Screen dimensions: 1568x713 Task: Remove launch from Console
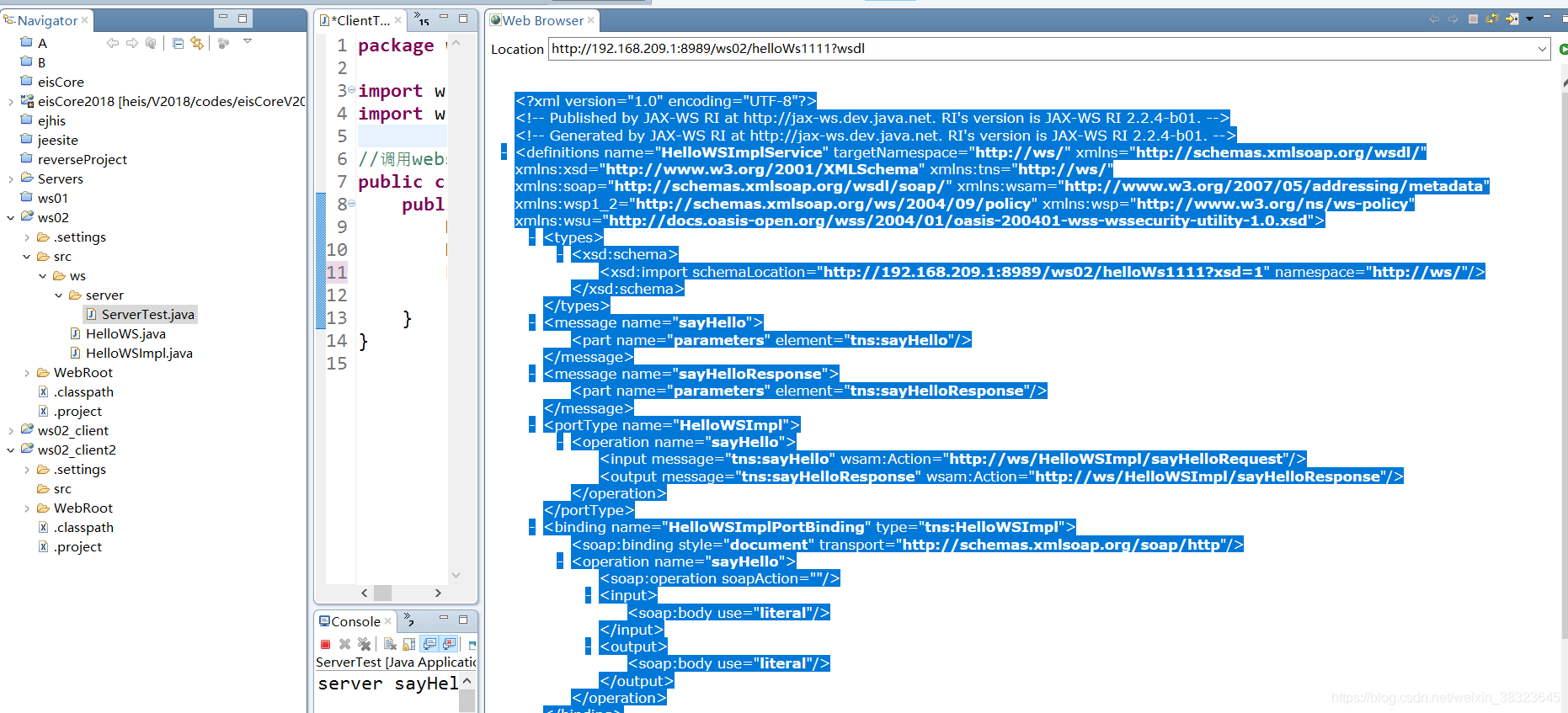344,644
